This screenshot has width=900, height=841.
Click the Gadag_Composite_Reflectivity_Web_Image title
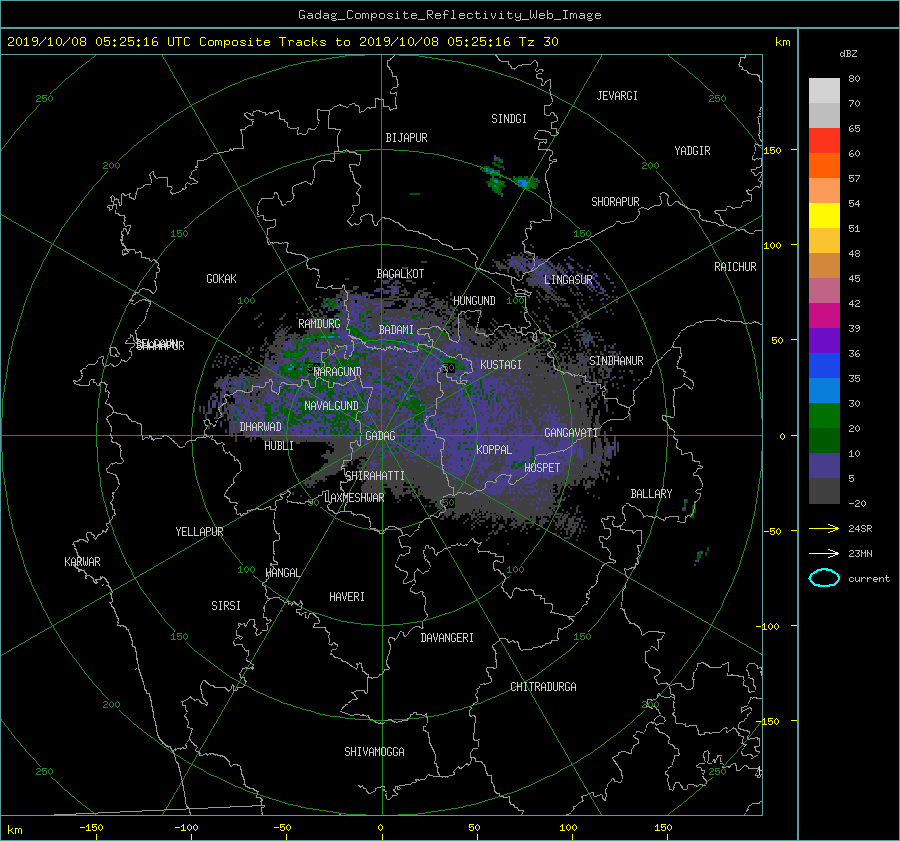449,15
